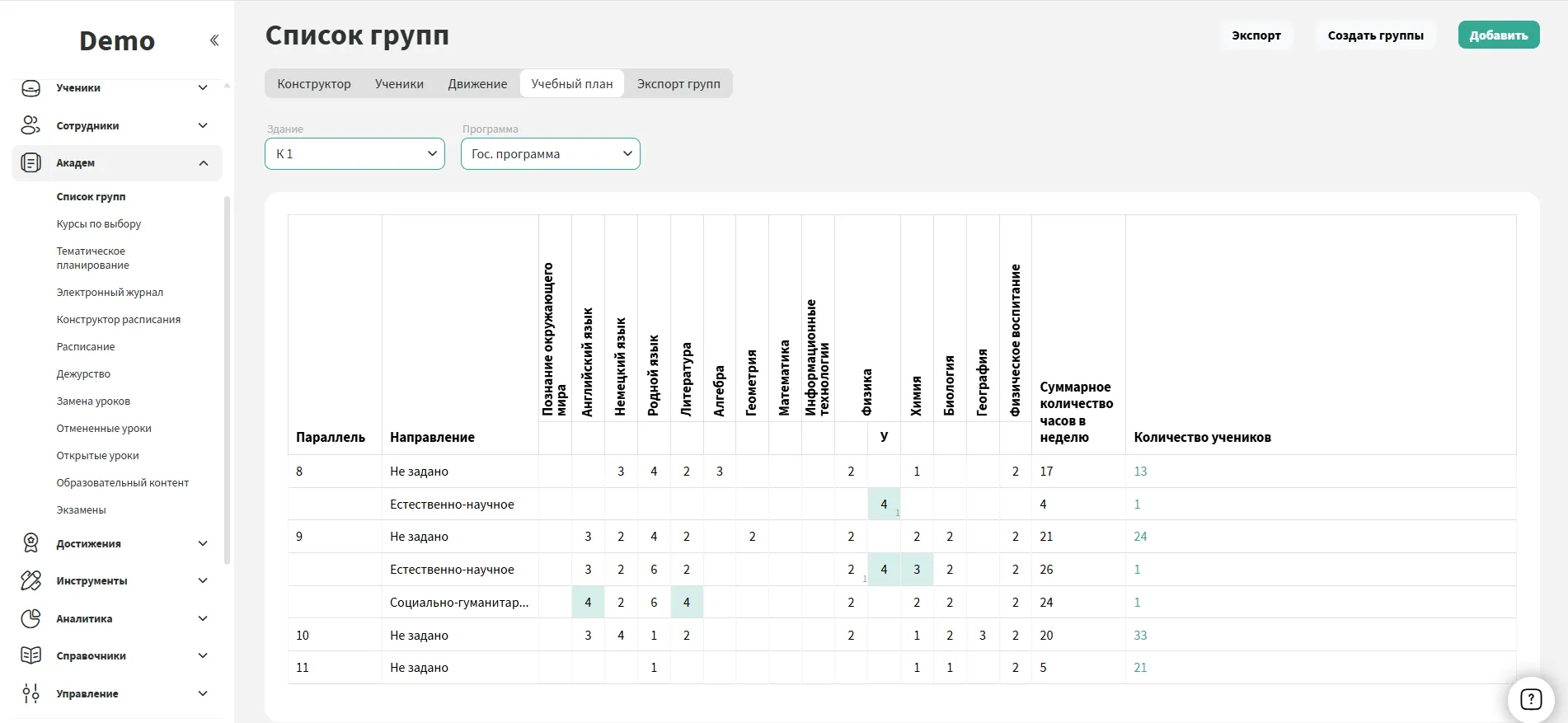The height and width of the screenshot is (723, 1568).
Task: Click the green Добавить button
Action: coord(1498,35)
